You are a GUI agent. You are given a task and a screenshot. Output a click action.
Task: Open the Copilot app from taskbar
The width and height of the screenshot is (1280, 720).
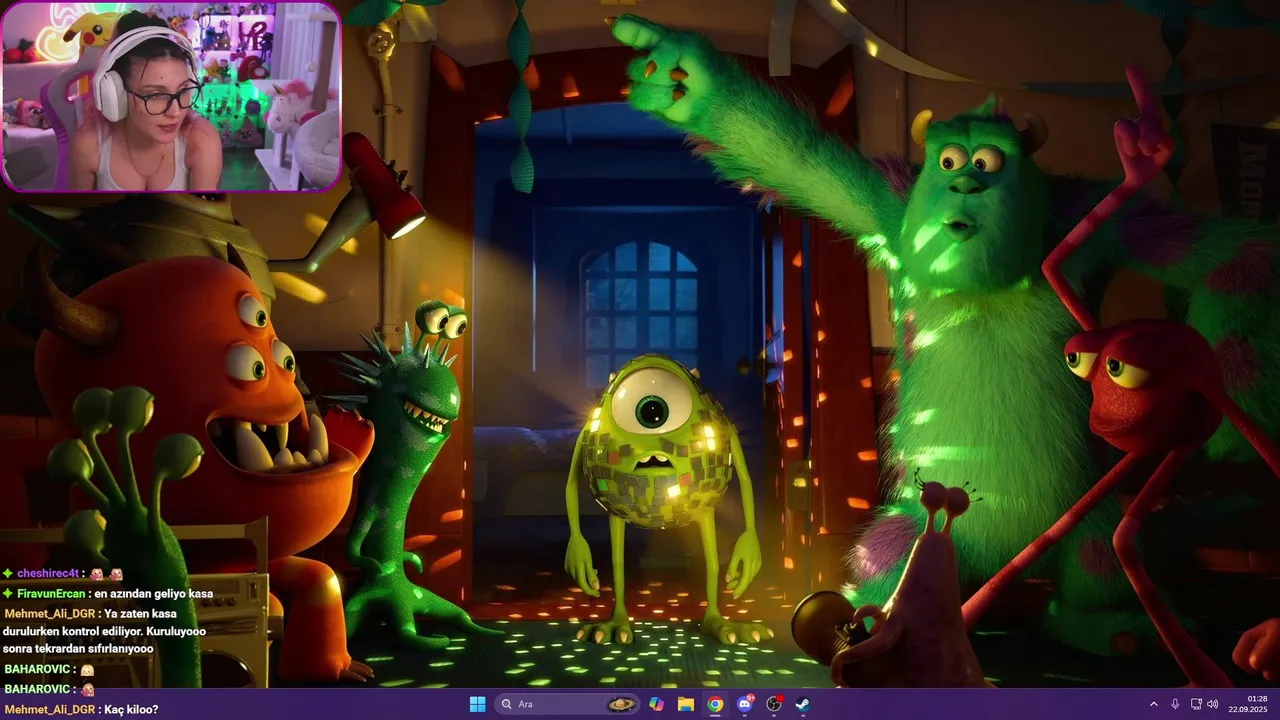pos(656,704)
